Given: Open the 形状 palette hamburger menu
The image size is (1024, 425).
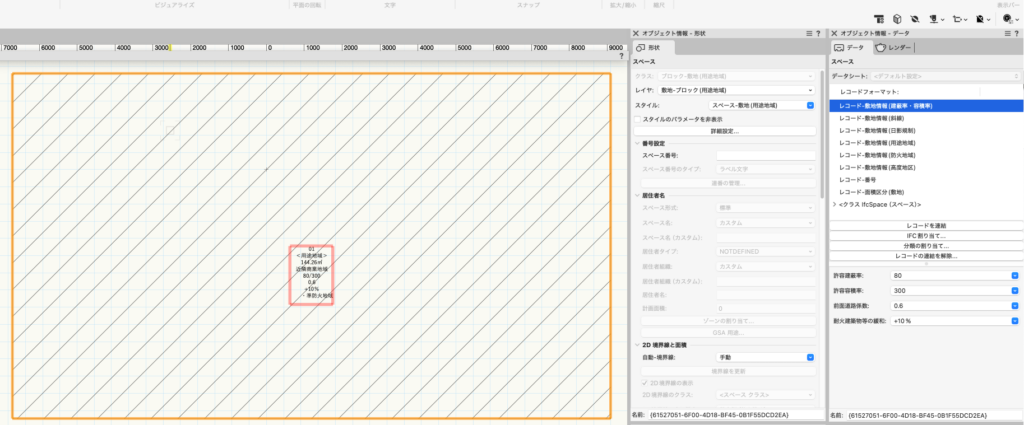Looking at the screenshot, I should tap(809, 34).
